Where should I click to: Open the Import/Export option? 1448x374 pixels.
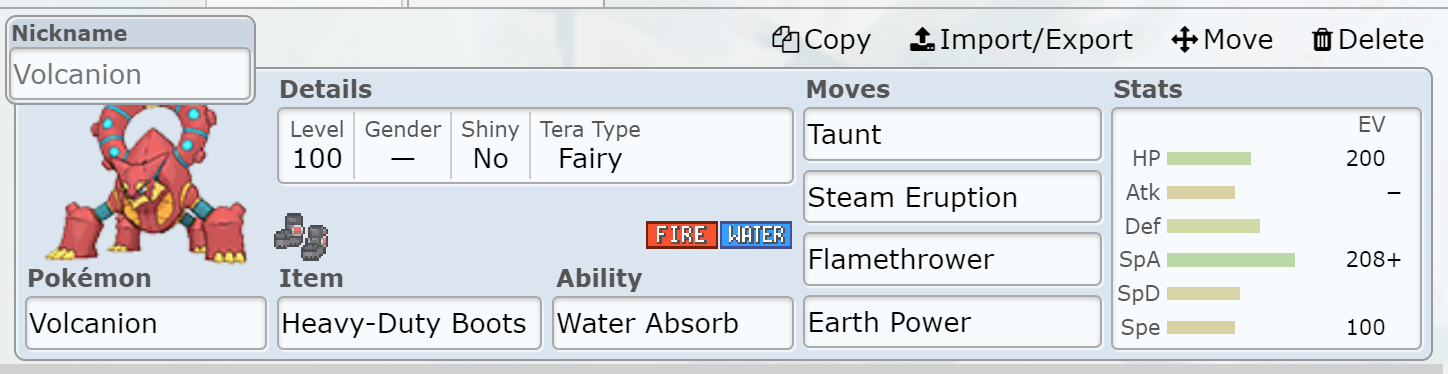1021,40
